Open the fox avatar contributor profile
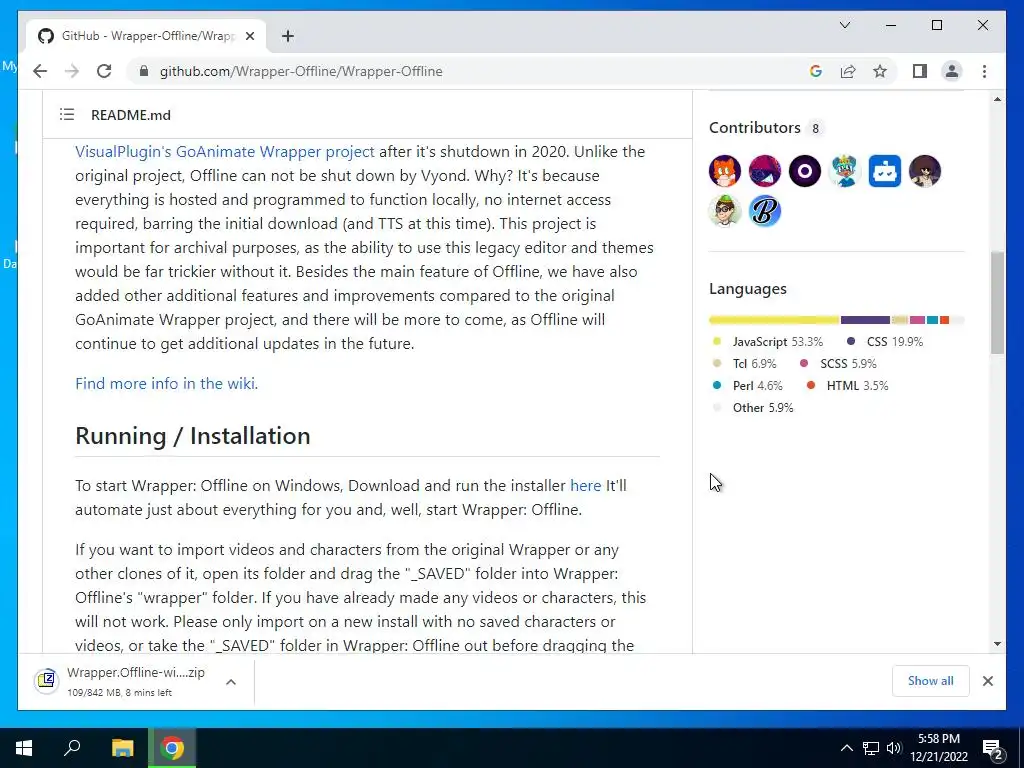 tap(725, 171)
